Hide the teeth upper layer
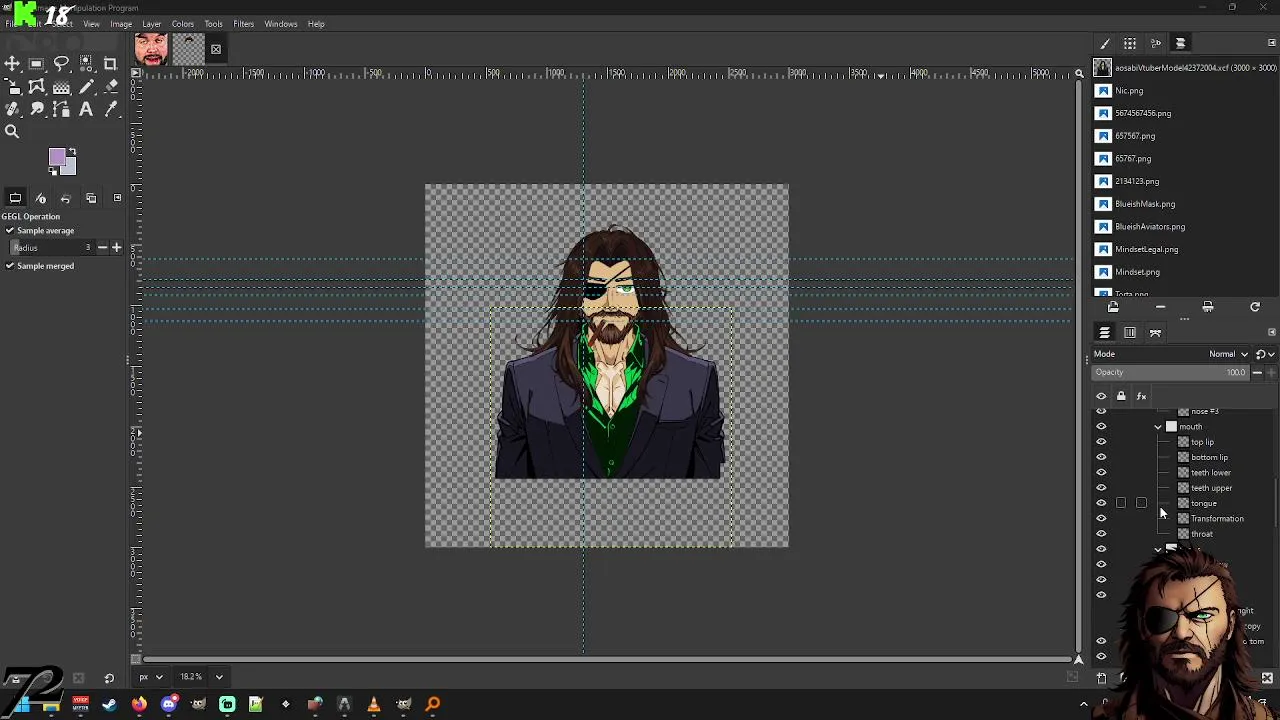 coord(1101,488)
